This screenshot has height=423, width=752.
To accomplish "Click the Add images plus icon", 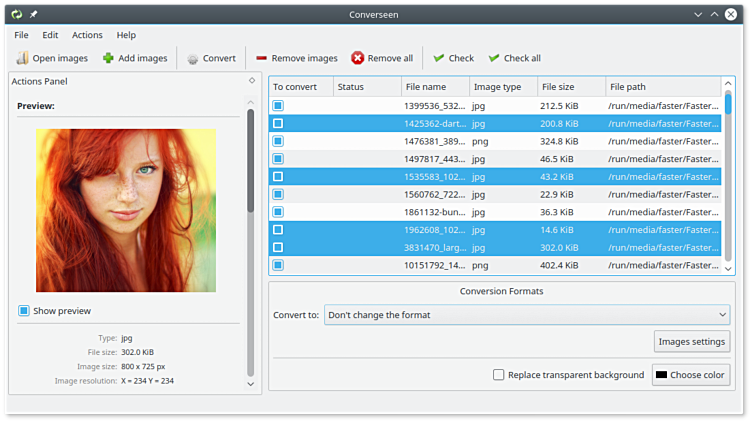I will click(x=108, y=58).
